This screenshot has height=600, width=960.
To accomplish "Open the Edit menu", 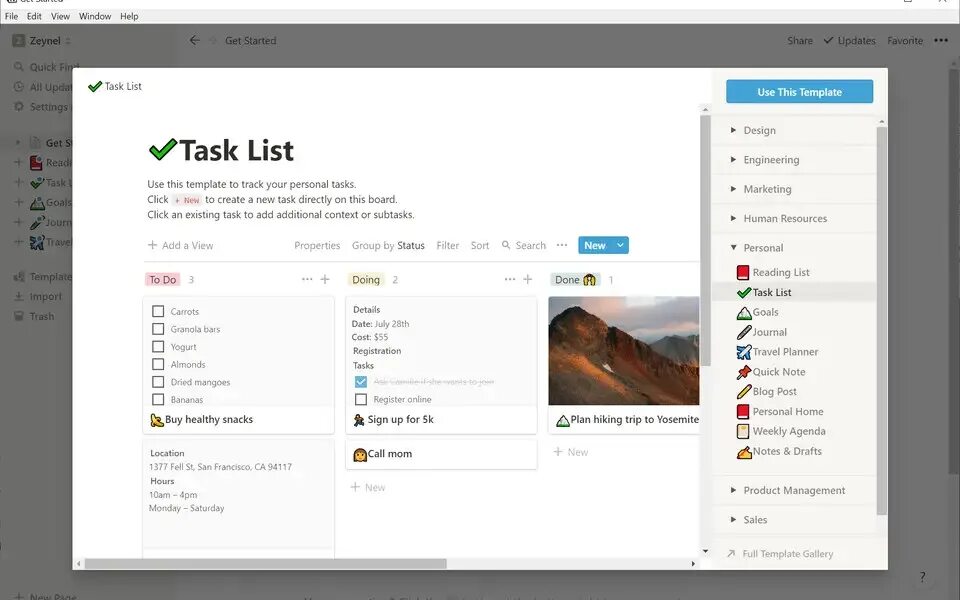I will [x=34, y=16].
